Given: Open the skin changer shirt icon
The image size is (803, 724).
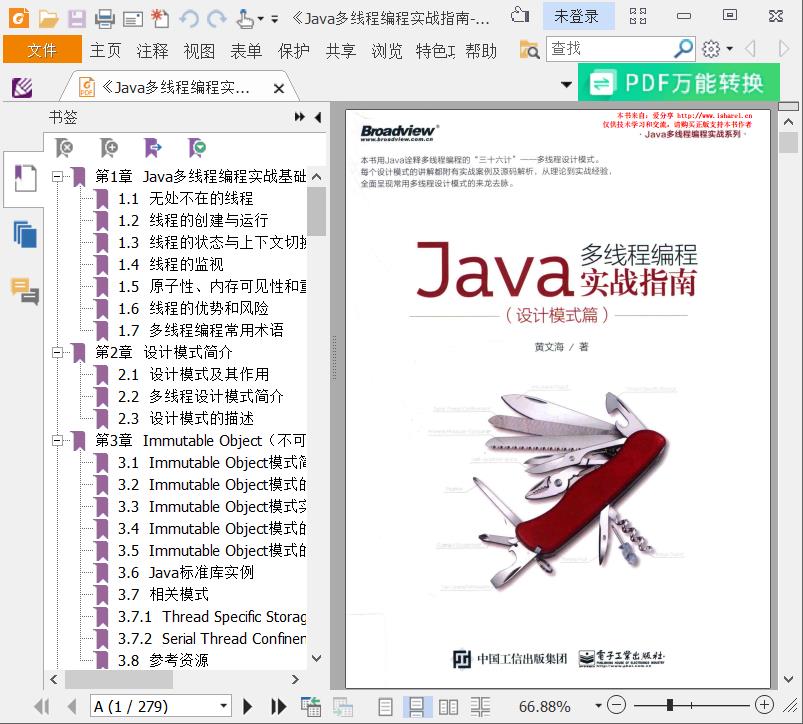Looking at the screenshot, I should pyautogui.click(x=520, y=16).
